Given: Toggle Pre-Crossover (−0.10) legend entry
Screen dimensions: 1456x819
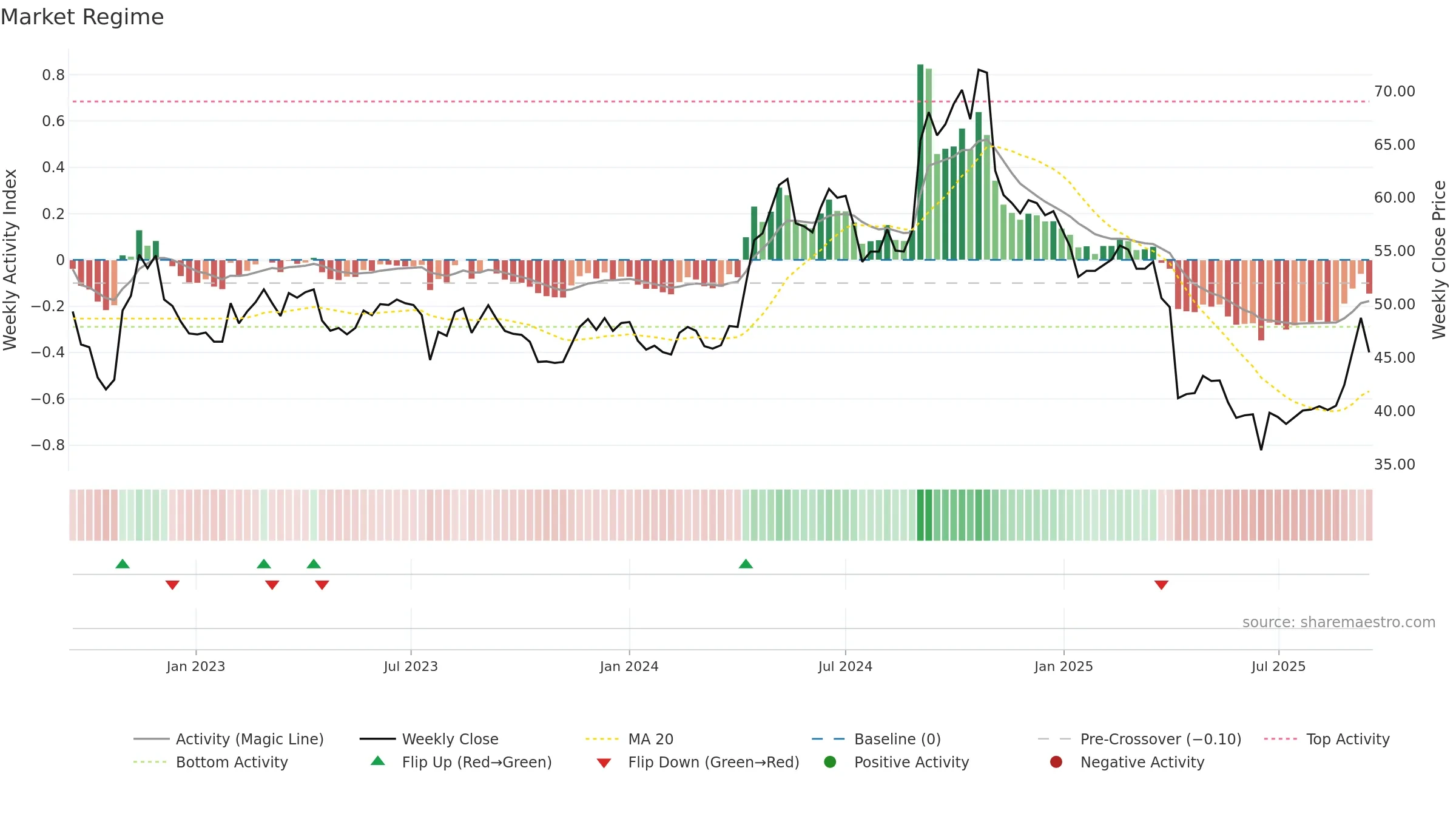Looking at the screenshot, I should coord(1139,739).
